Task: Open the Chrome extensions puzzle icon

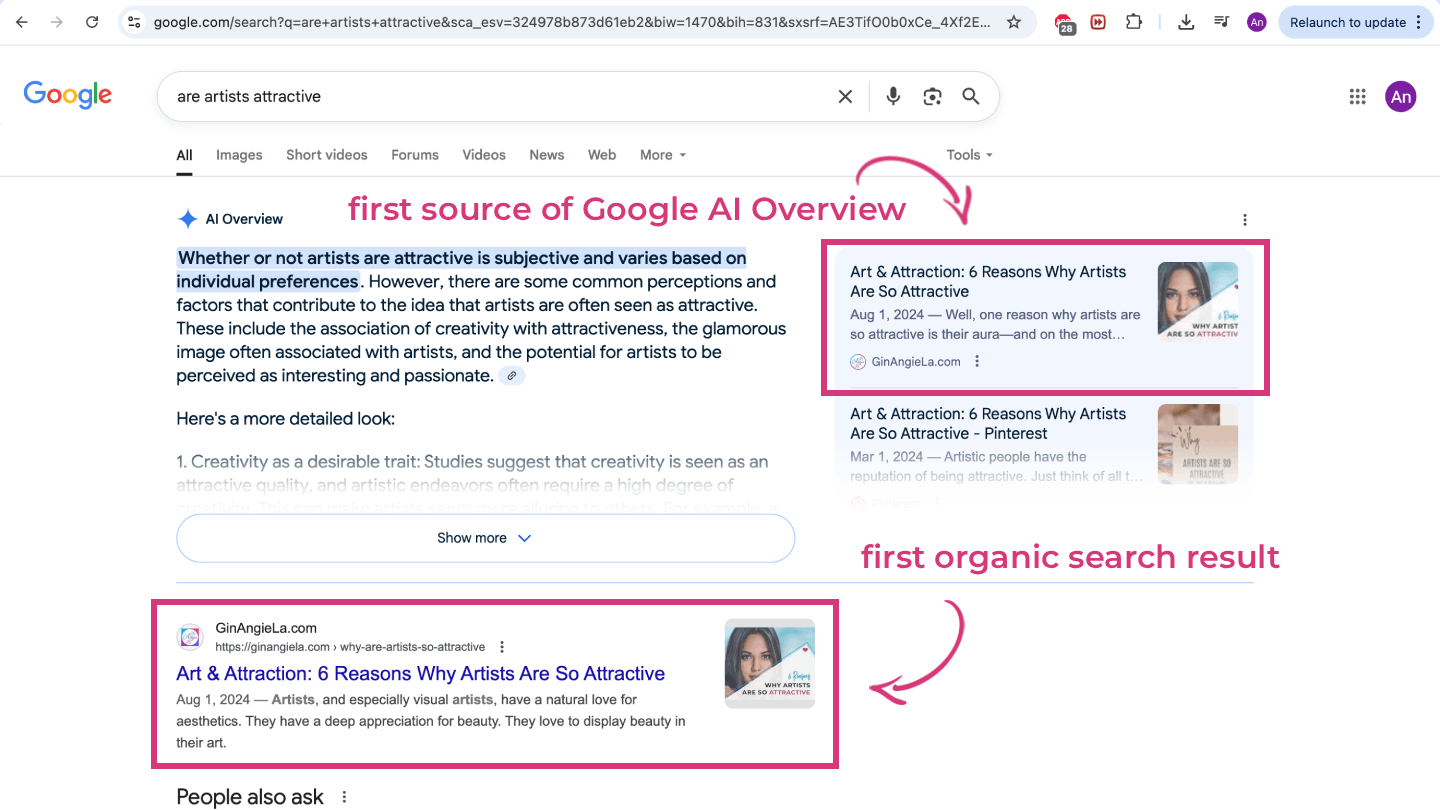Action: pyautogui.click(x=1134, y=21)
